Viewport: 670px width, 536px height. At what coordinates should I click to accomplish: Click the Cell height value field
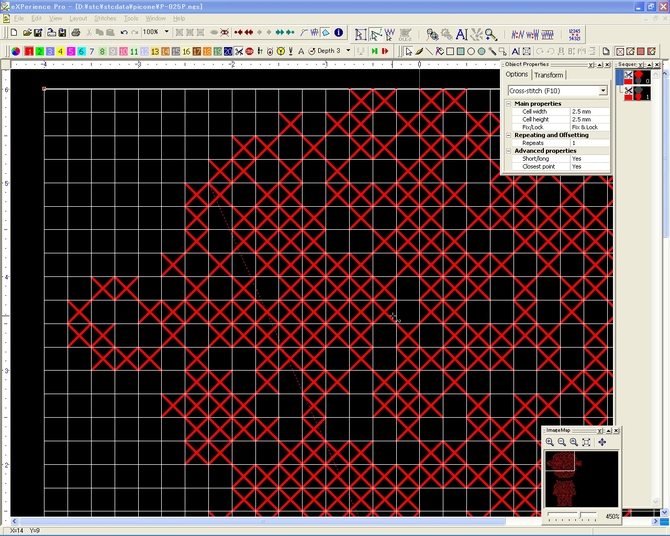590,119
